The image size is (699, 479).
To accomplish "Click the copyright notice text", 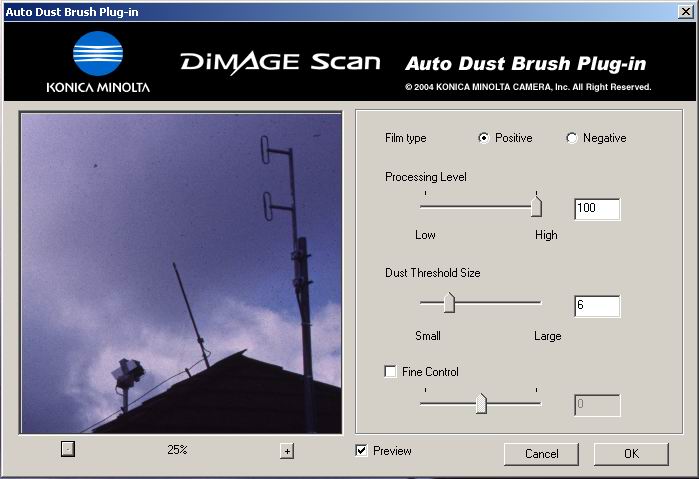I will (528, 87).
